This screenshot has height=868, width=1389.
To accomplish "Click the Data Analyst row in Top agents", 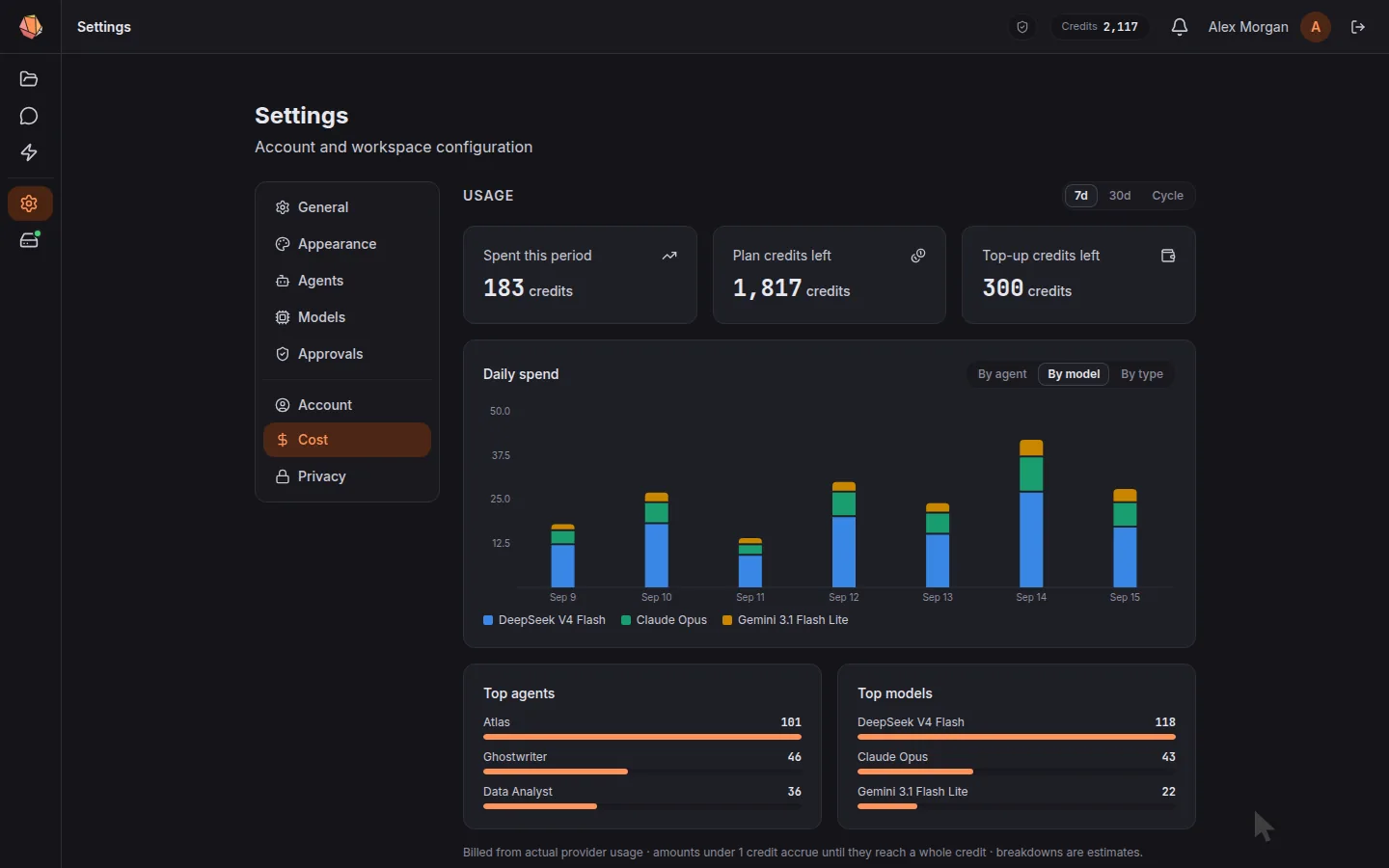I will click(642, 798).
